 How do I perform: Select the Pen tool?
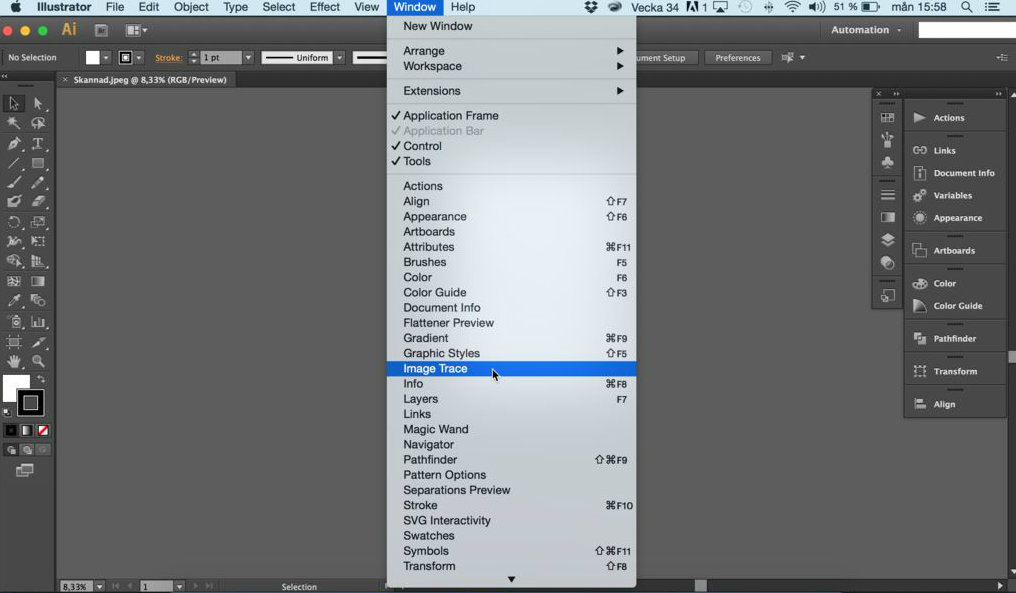14,143
